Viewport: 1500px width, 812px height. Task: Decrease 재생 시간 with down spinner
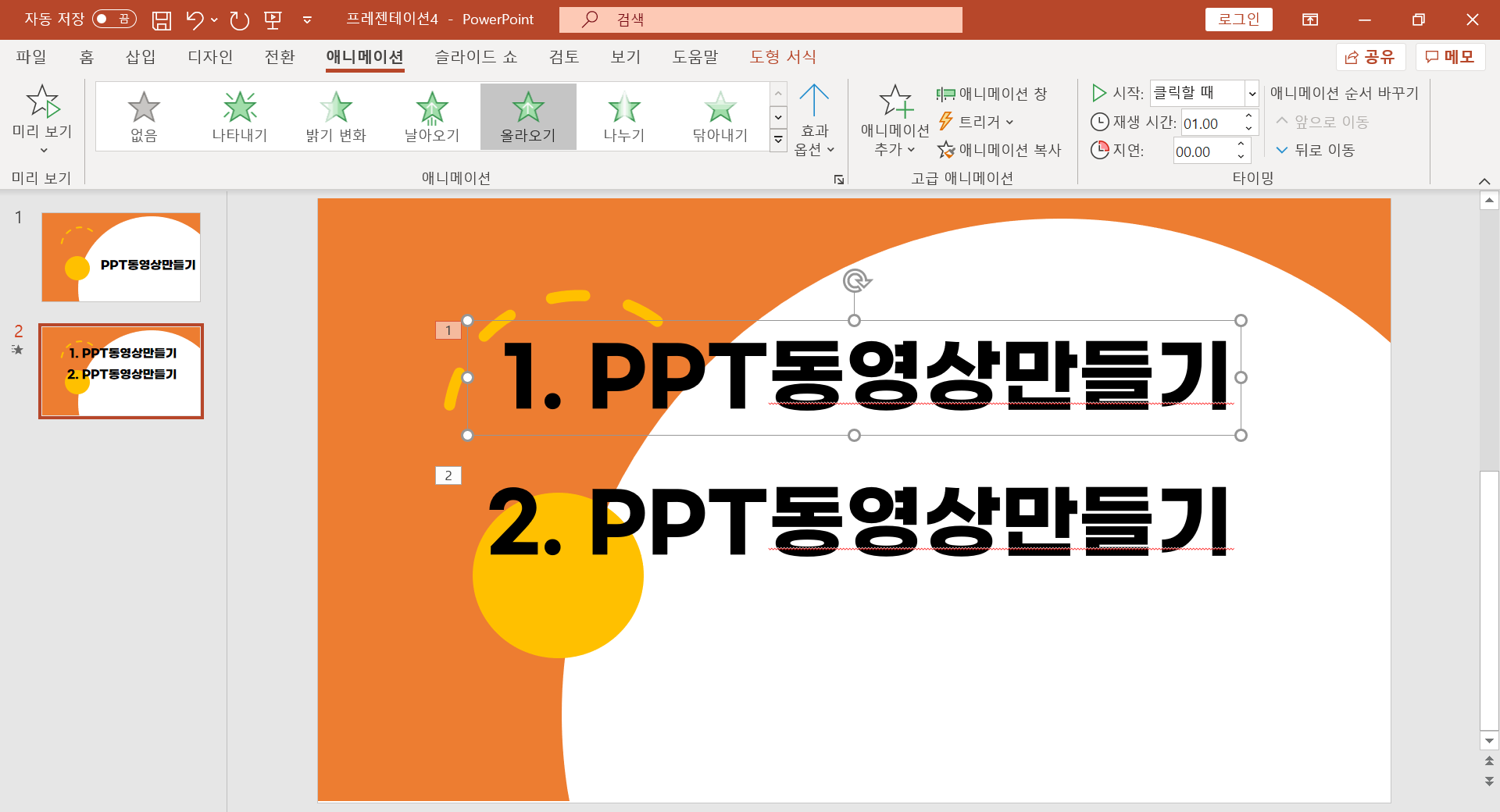tap(1249, 130)
